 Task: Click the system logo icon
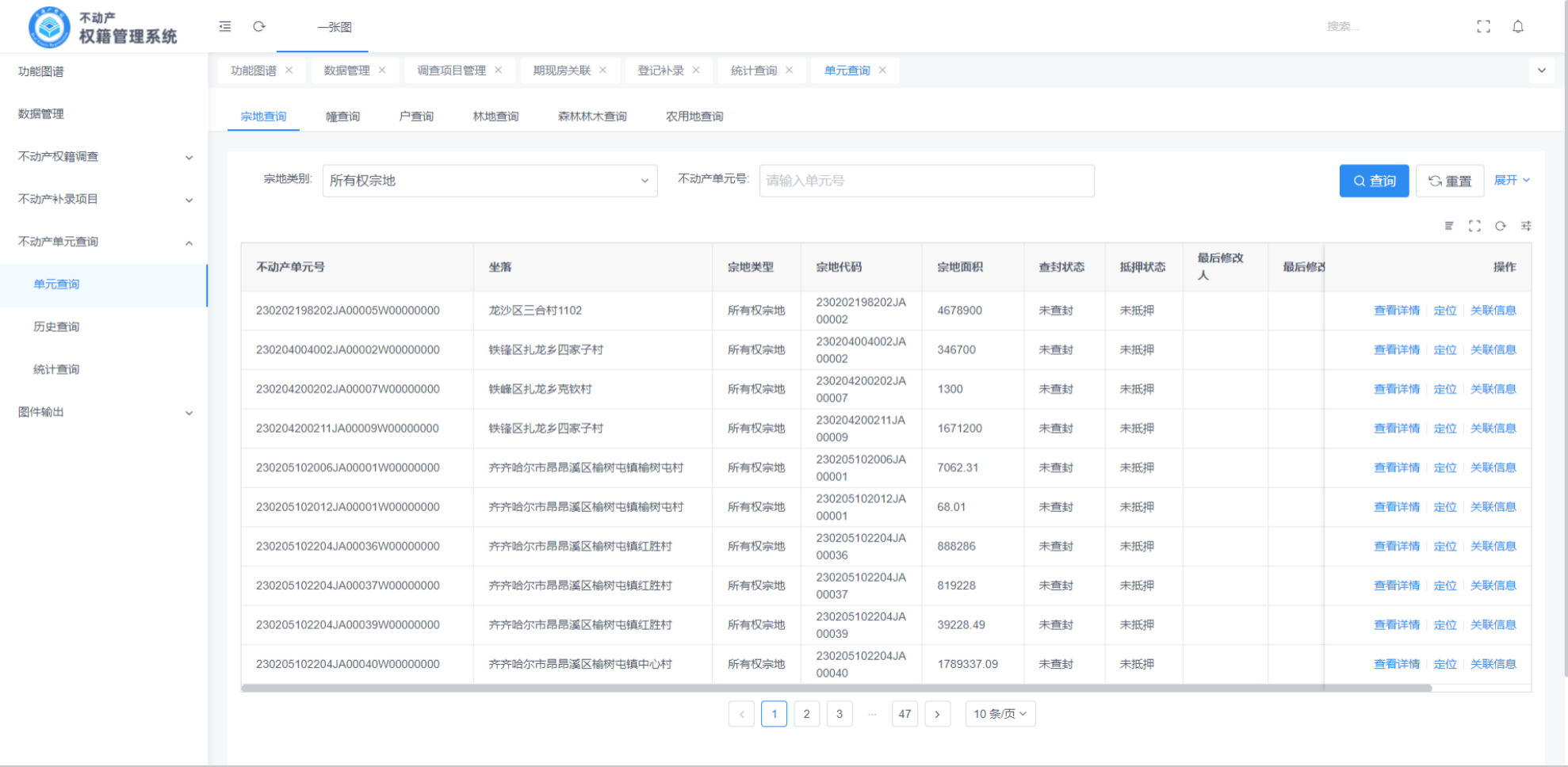(49, 27)
